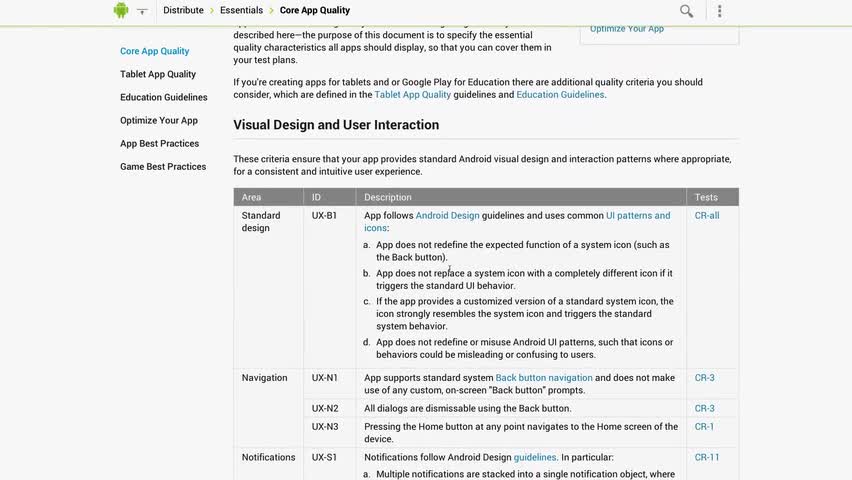The width and height of the screenshot is (852, 480).
Task: Open App Best Practices in sidebar
Action: pos(159,144)
